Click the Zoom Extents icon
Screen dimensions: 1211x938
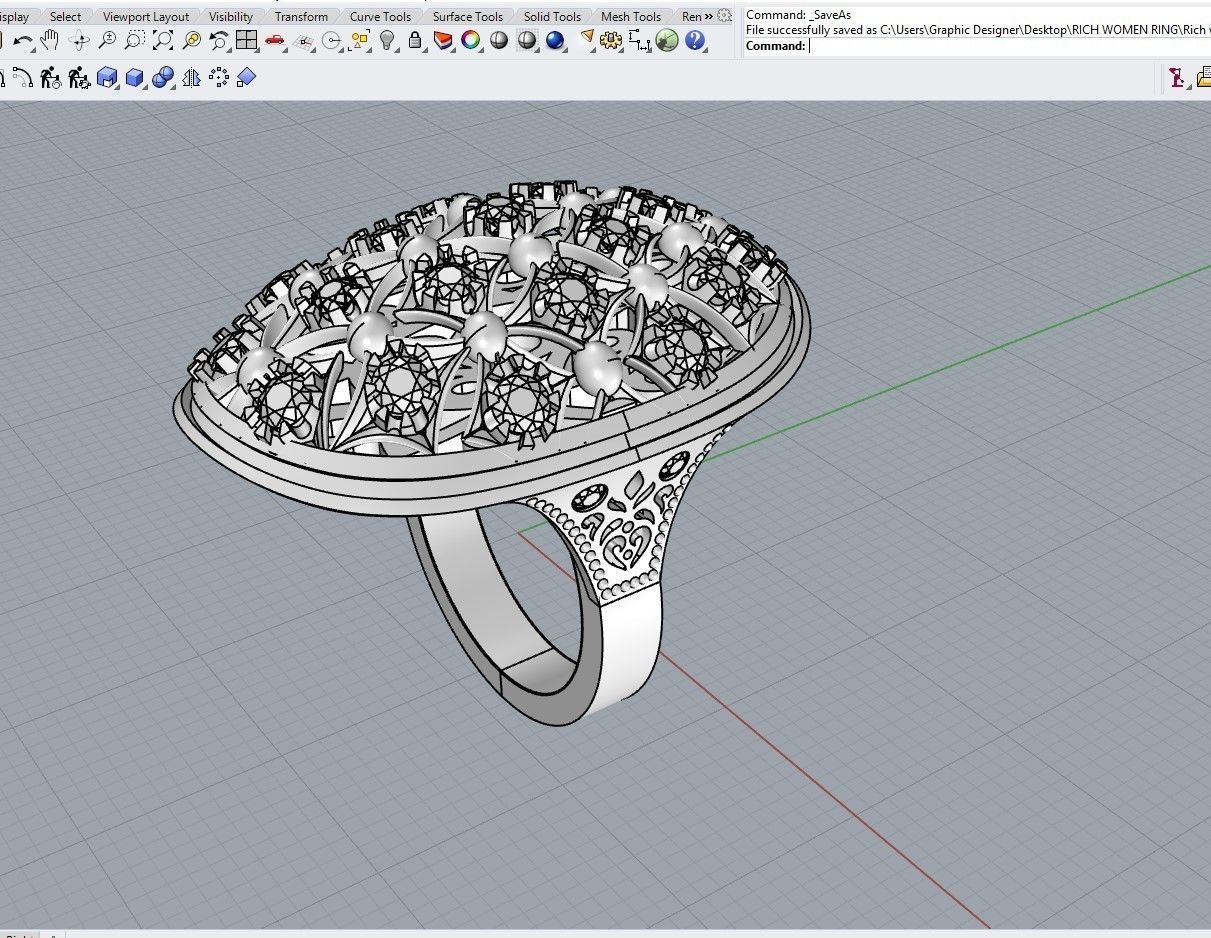tap(162, 41)
